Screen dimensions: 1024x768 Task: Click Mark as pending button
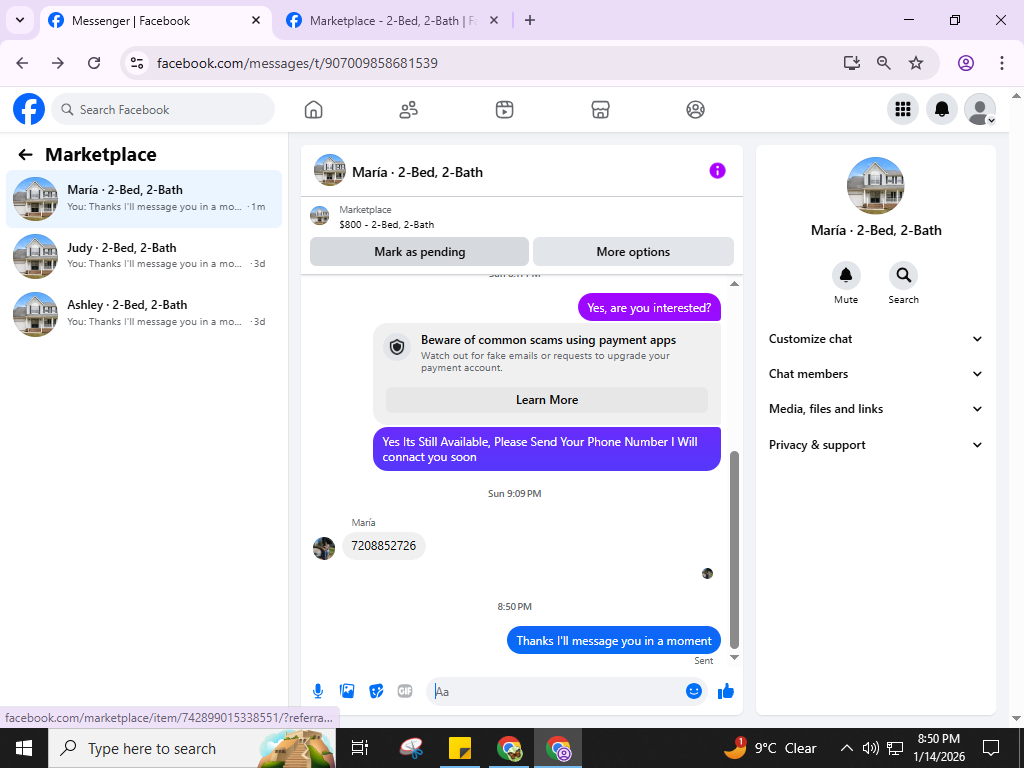419,251
